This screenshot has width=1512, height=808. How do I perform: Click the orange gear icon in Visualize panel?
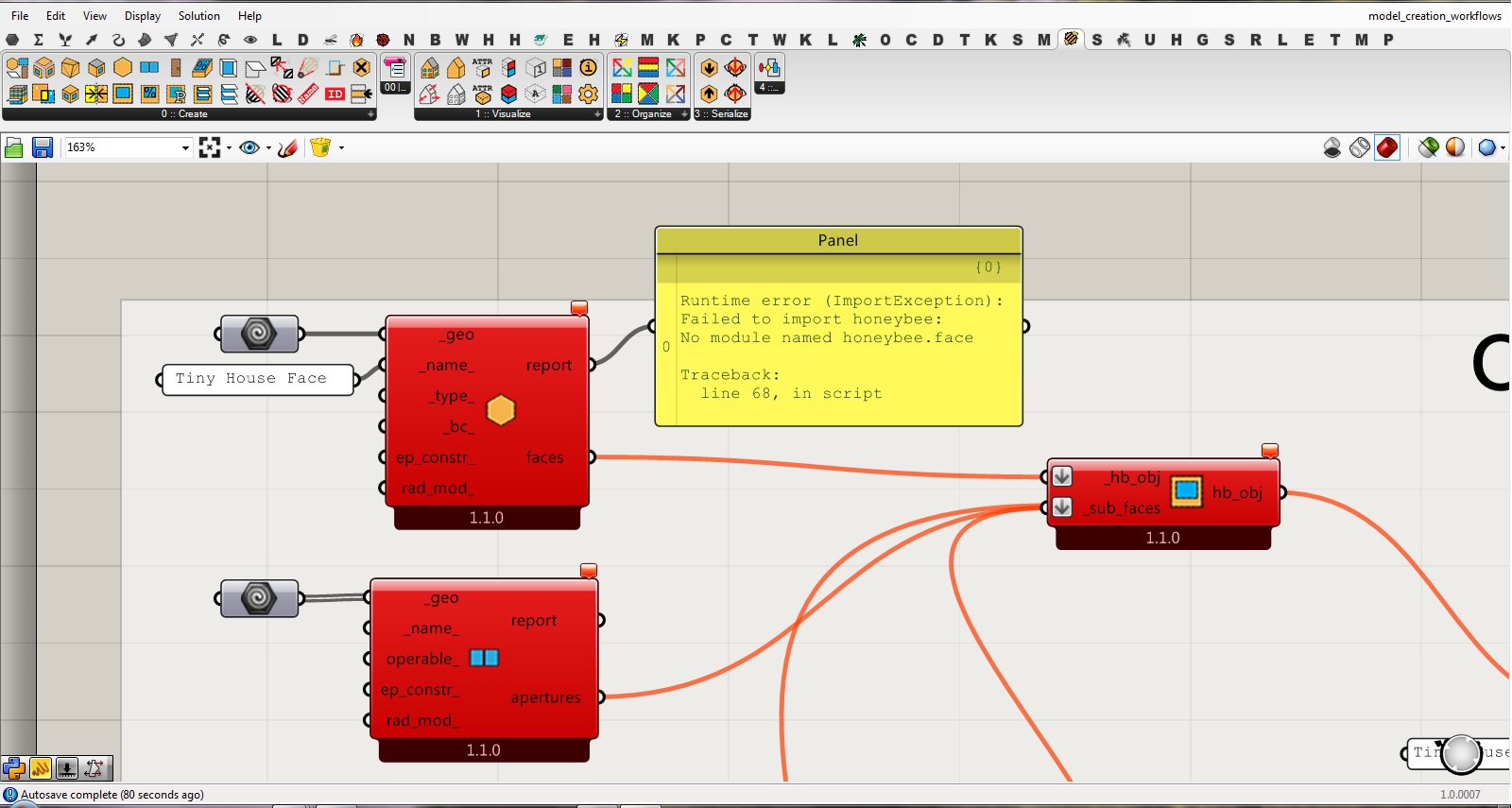pos(588,94)
